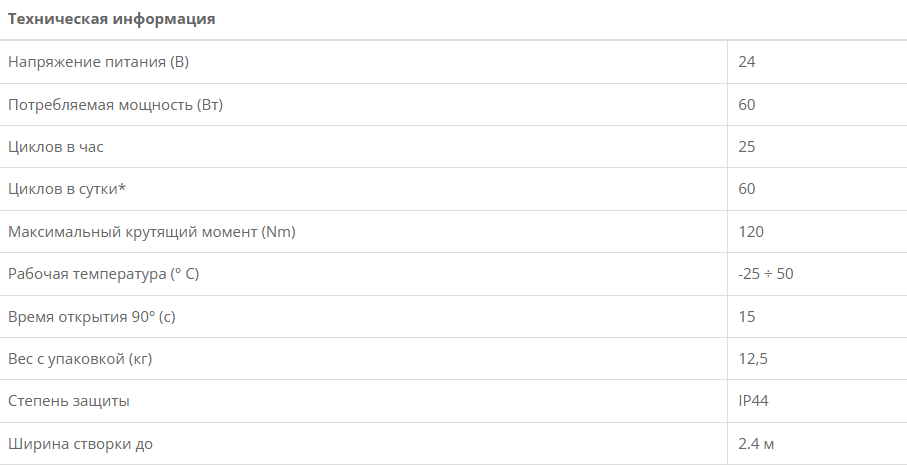The width and height of the screenshot is (907, 465).
Task: Click the cycles per hour value 25
Action: [746, 147]
